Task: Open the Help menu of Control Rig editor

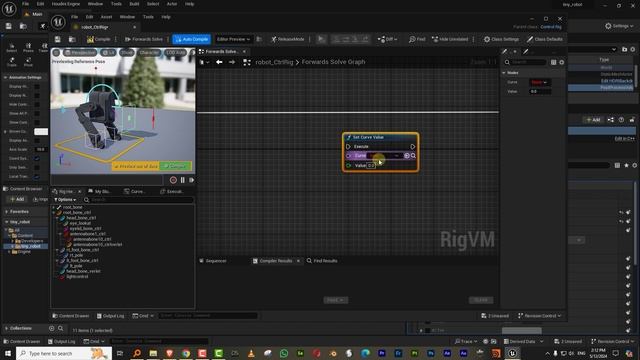Action: coord(166,17)
